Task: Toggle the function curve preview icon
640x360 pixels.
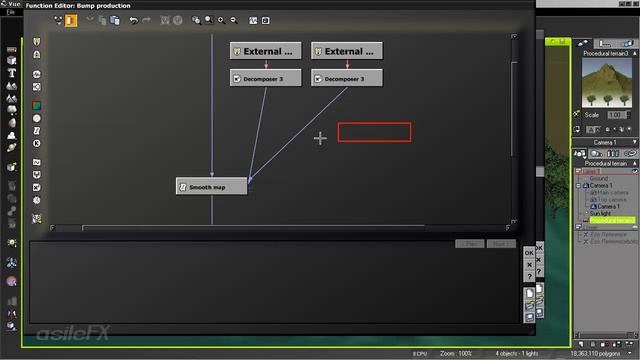Action: 253,20
